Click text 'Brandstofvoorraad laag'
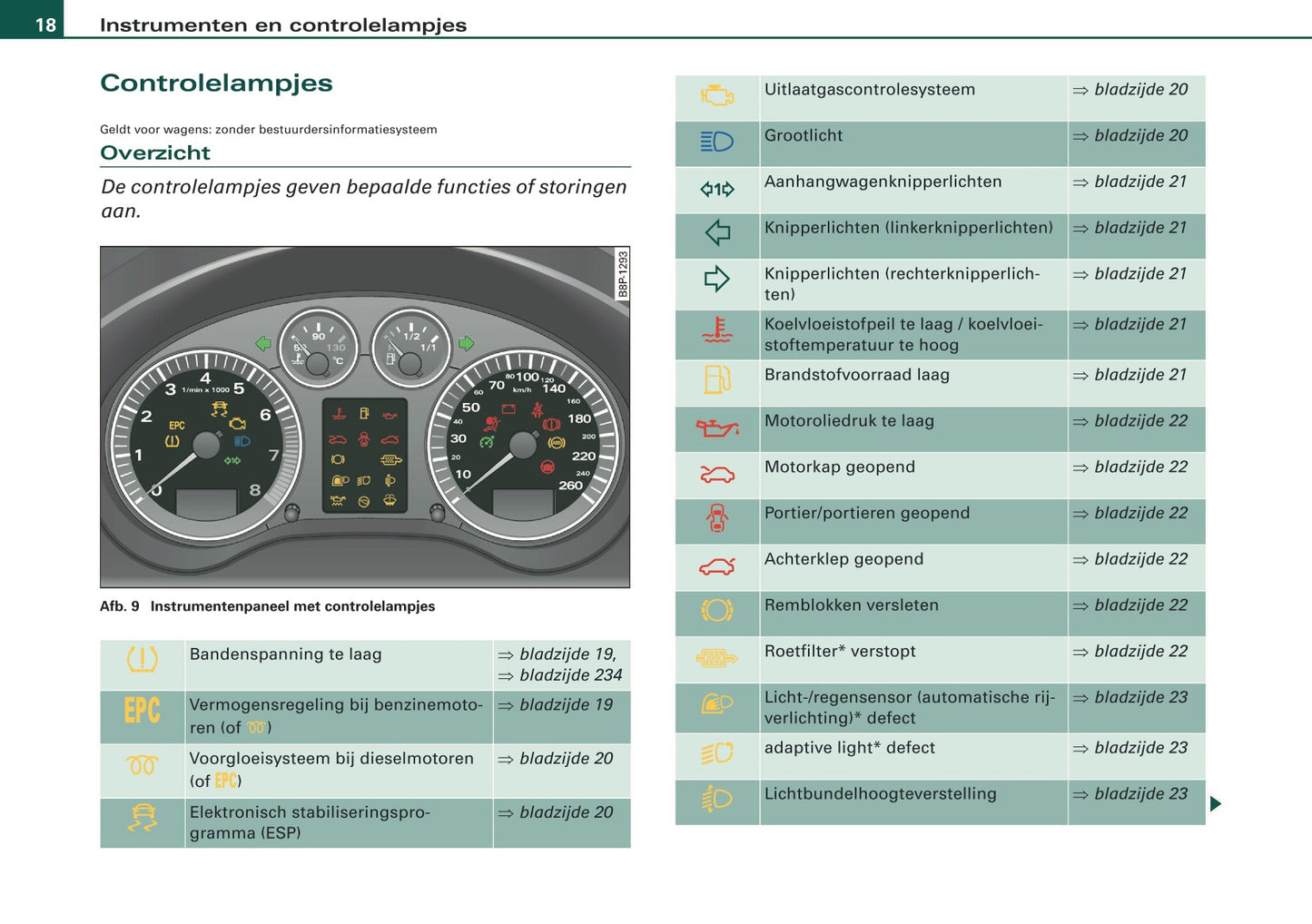This screenshot has height=924, width=1312. (857, 375)
